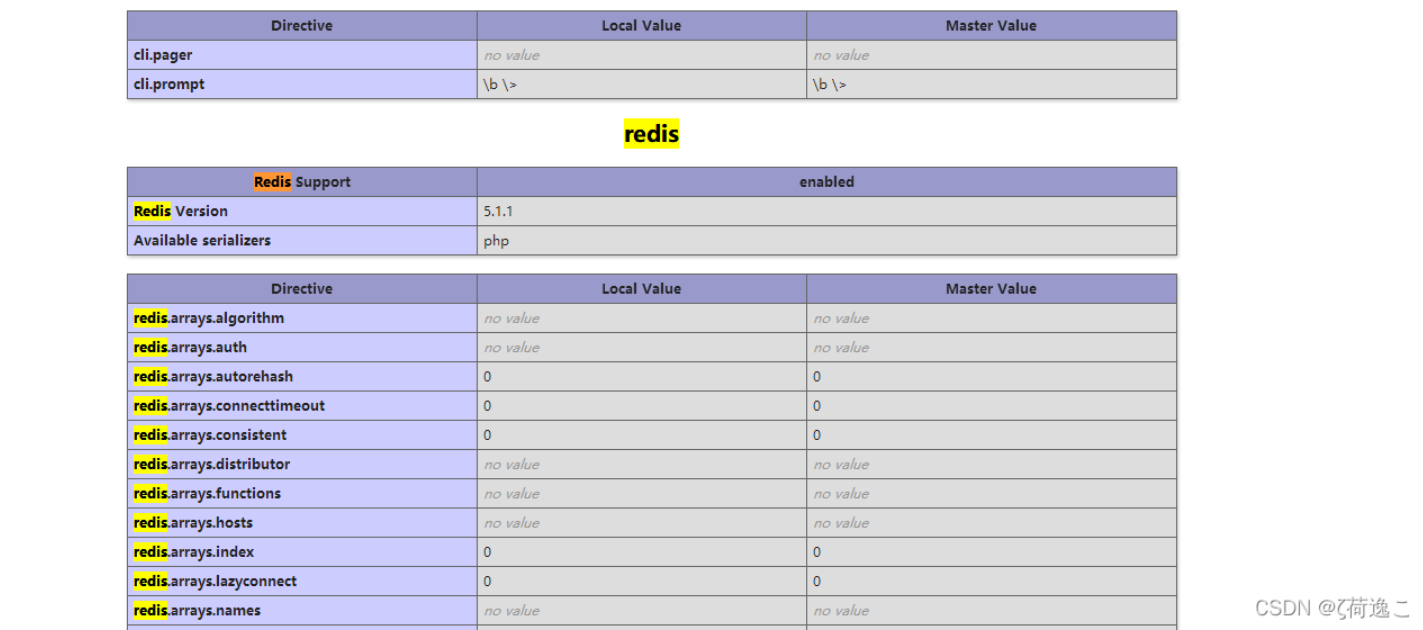Select the 'Available serializers' row label

click(302, 240)
